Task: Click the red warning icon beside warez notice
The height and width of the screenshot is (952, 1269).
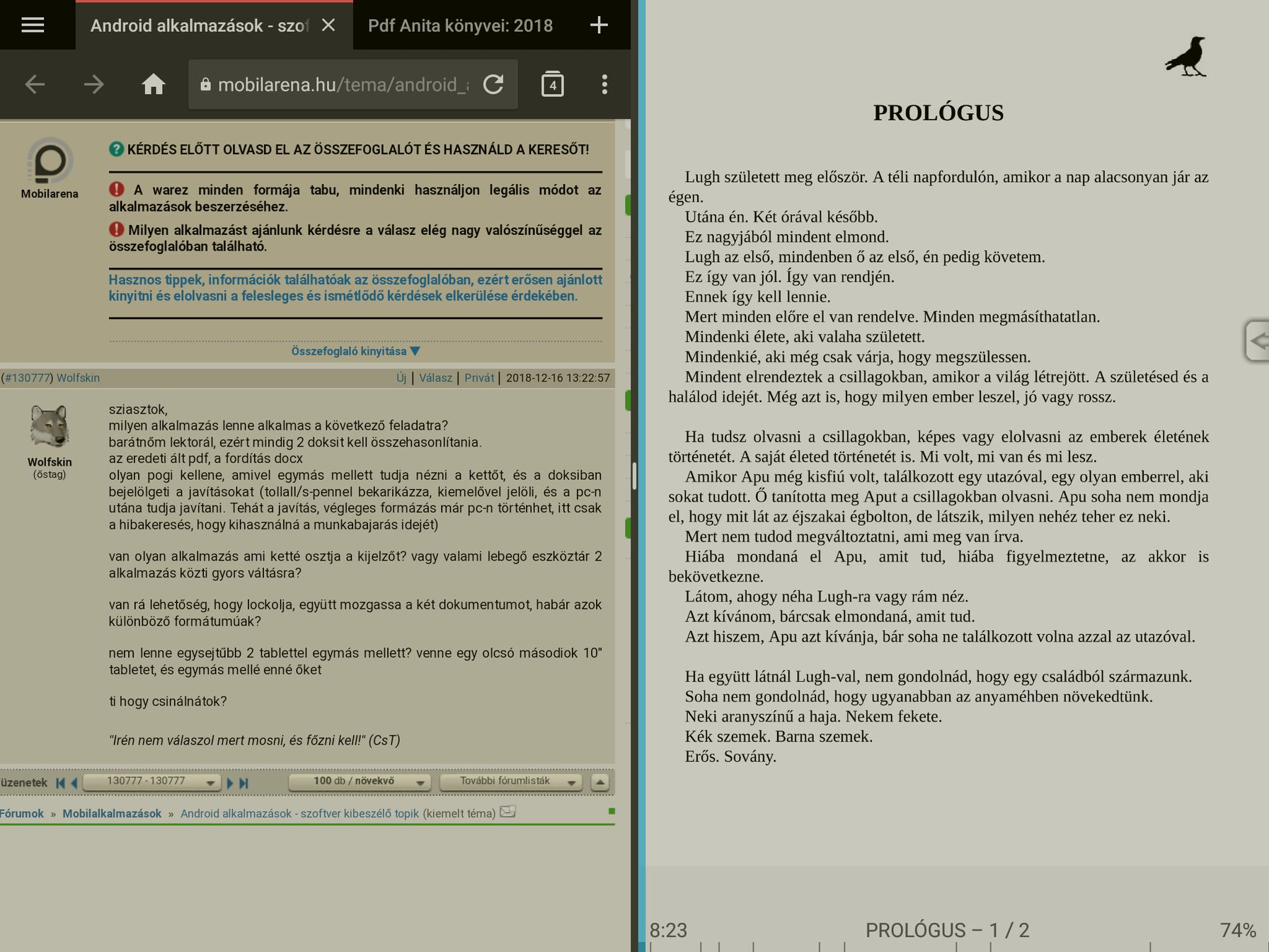Action: click(x=117, y=190)
